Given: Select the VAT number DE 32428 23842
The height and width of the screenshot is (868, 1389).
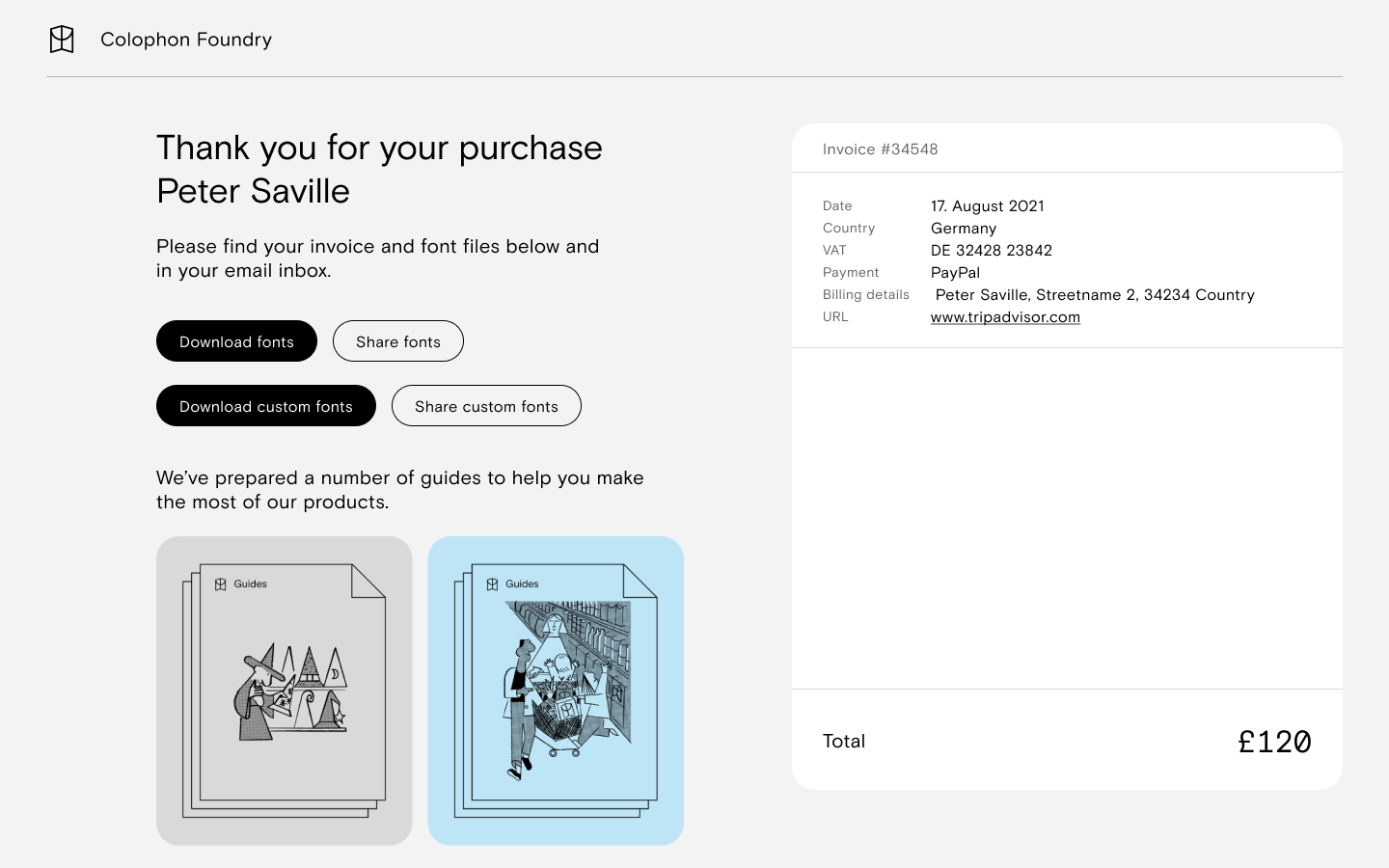Looking at the screenshot, I should [x=992, y=251].
